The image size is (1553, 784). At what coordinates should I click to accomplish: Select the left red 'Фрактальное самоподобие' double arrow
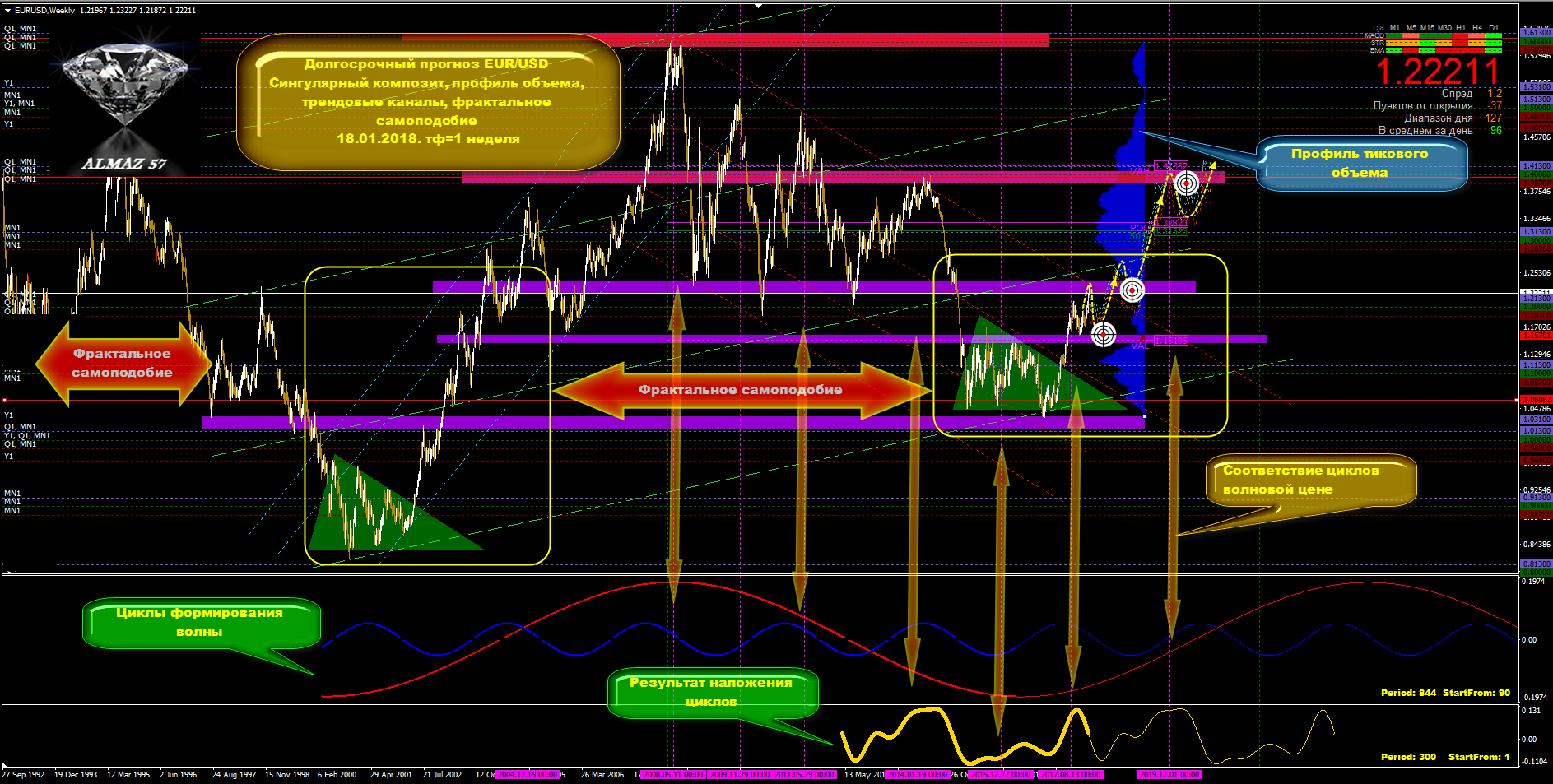[122, 363]
